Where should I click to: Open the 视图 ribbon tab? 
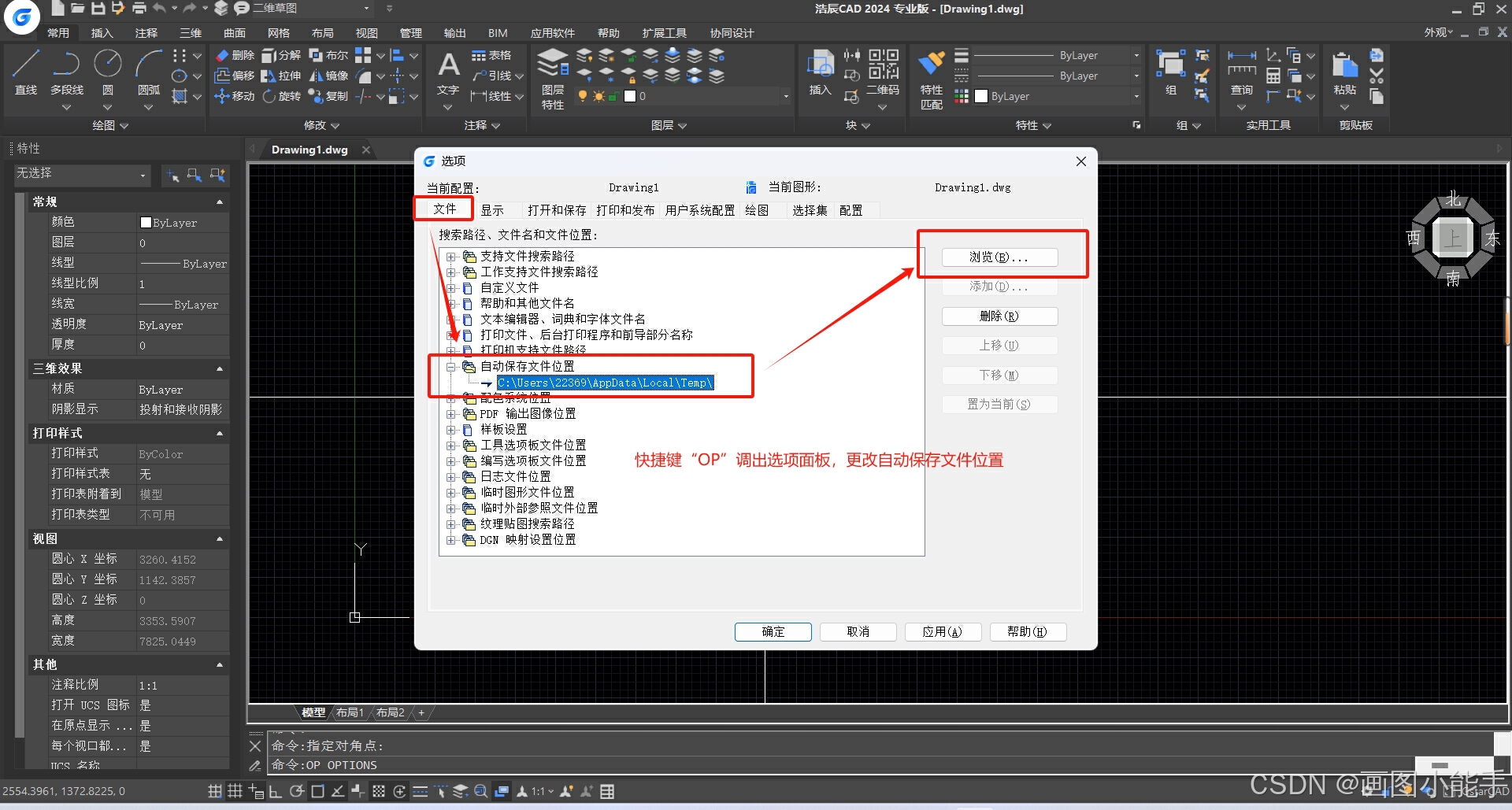pyautogui.click(x=367, y=33)
